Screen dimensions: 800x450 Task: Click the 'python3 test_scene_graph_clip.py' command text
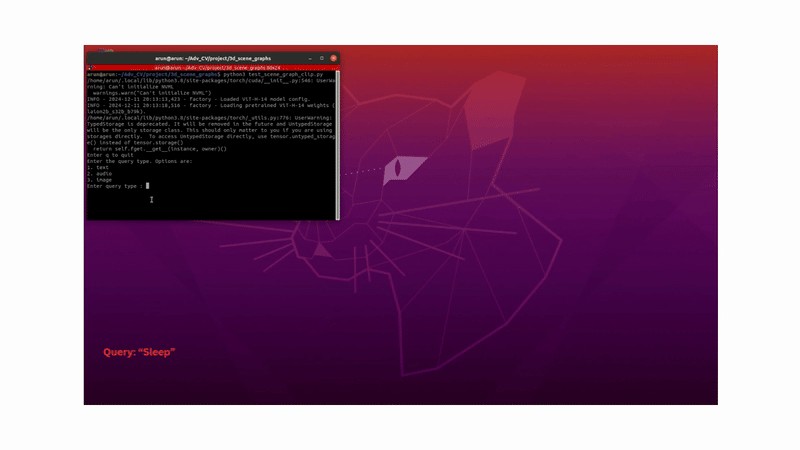tap(273, 74)
